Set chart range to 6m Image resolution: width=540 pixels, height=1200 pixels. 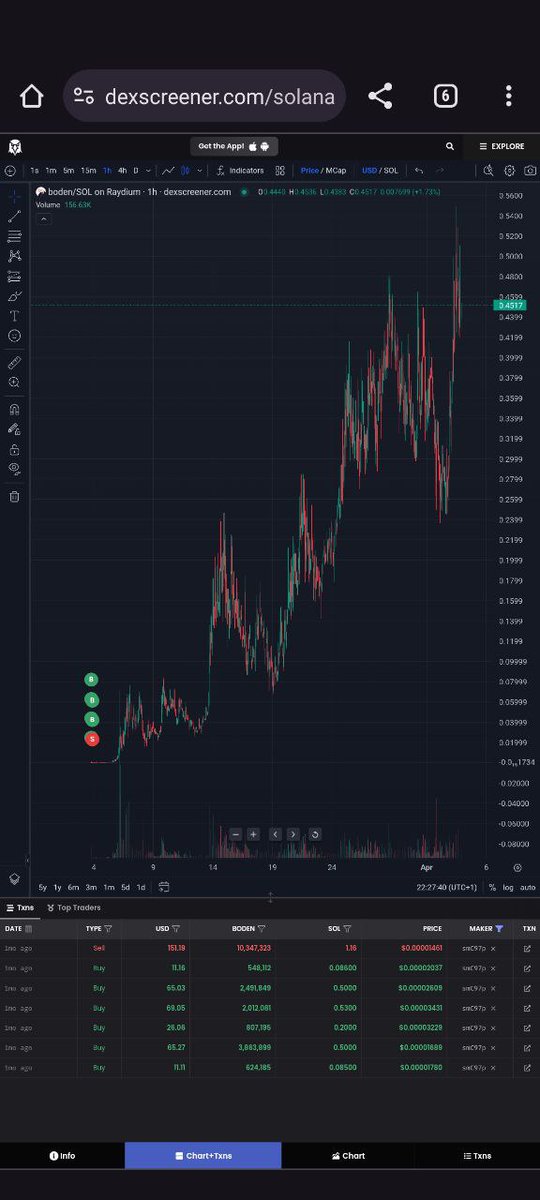[73, 887]
